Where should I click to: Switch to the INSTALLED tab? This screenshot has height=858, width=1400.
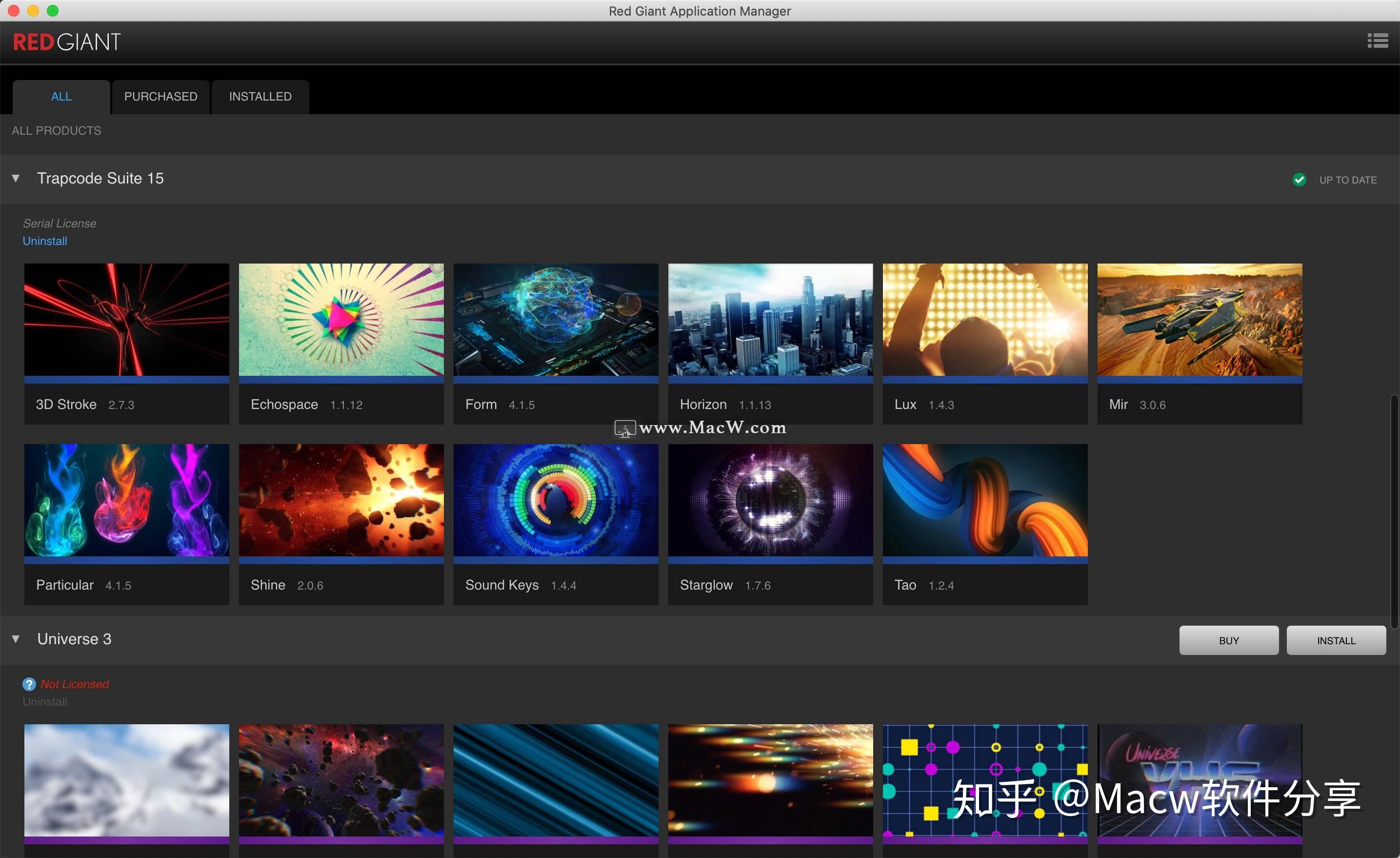(x=259, y=96)
